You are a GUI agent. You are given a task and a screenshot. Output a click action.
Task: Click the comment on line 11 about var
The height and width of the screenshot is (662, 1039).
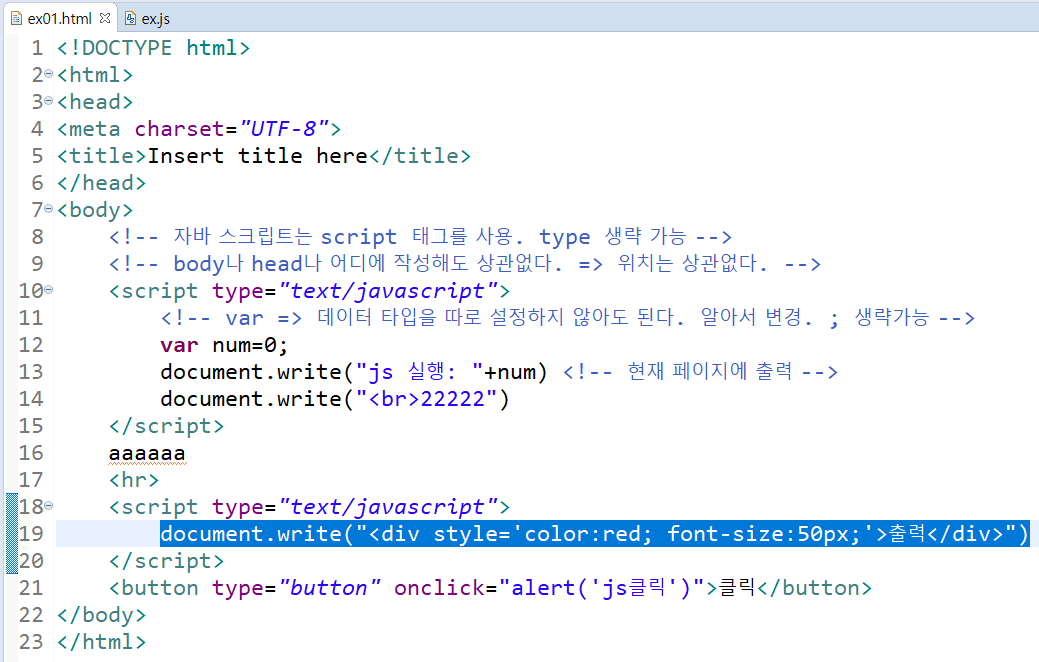pos(567,318)
